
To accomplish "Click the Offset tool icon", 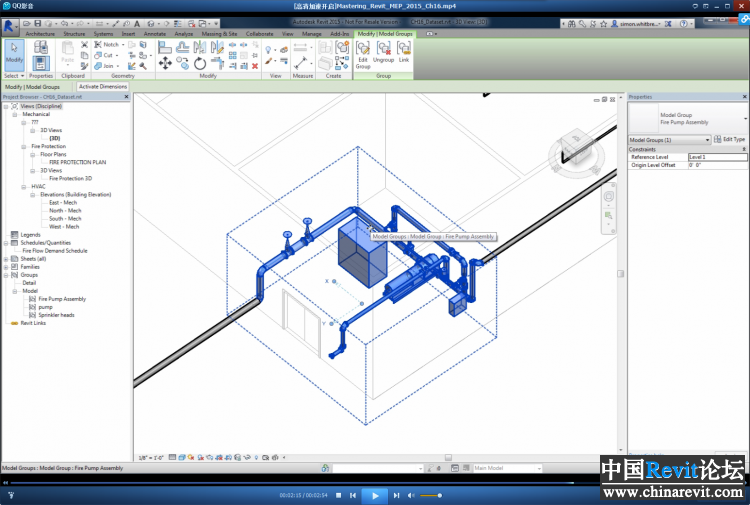I will tap(182, 47).
